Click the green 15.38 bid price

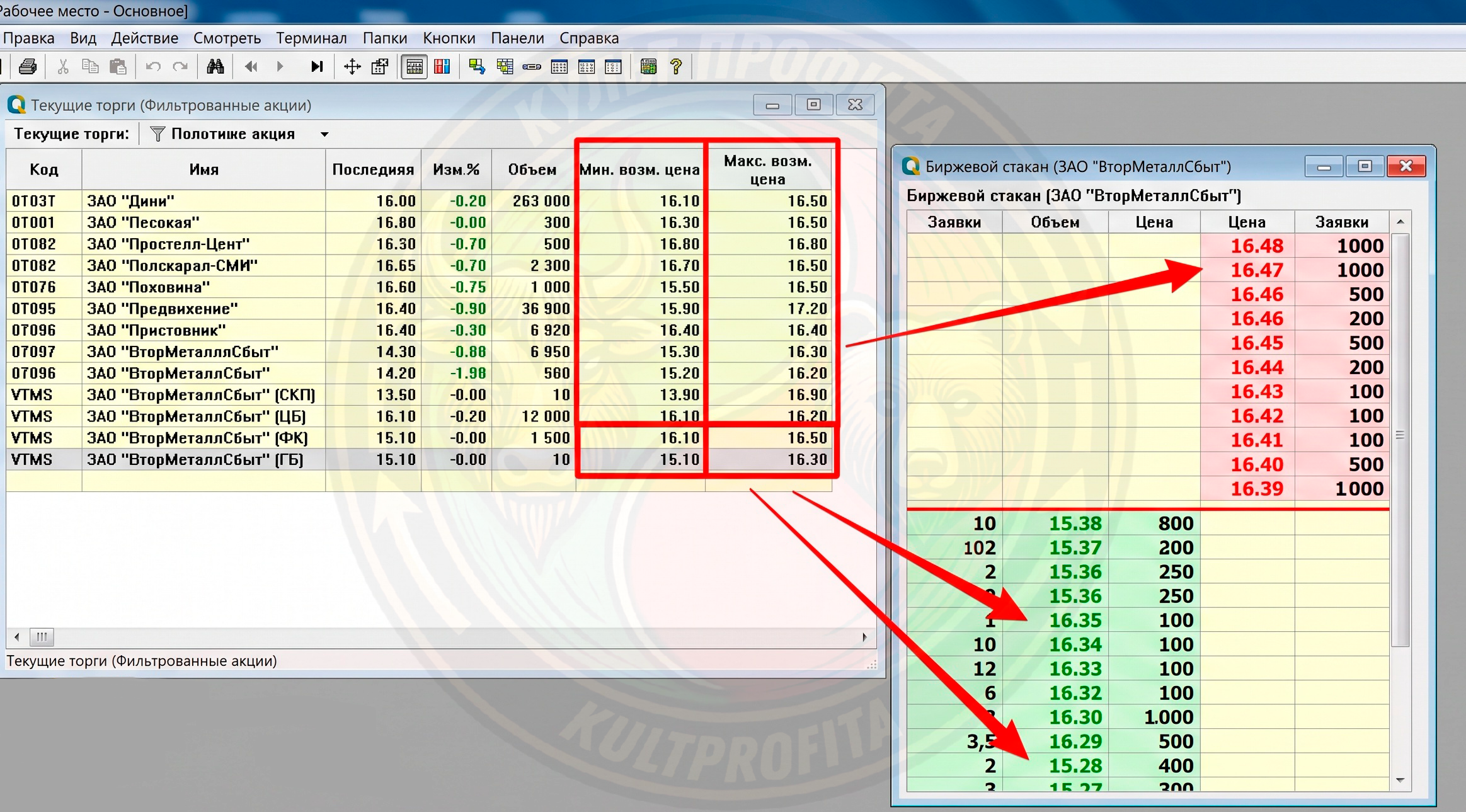coord(1075,523)
